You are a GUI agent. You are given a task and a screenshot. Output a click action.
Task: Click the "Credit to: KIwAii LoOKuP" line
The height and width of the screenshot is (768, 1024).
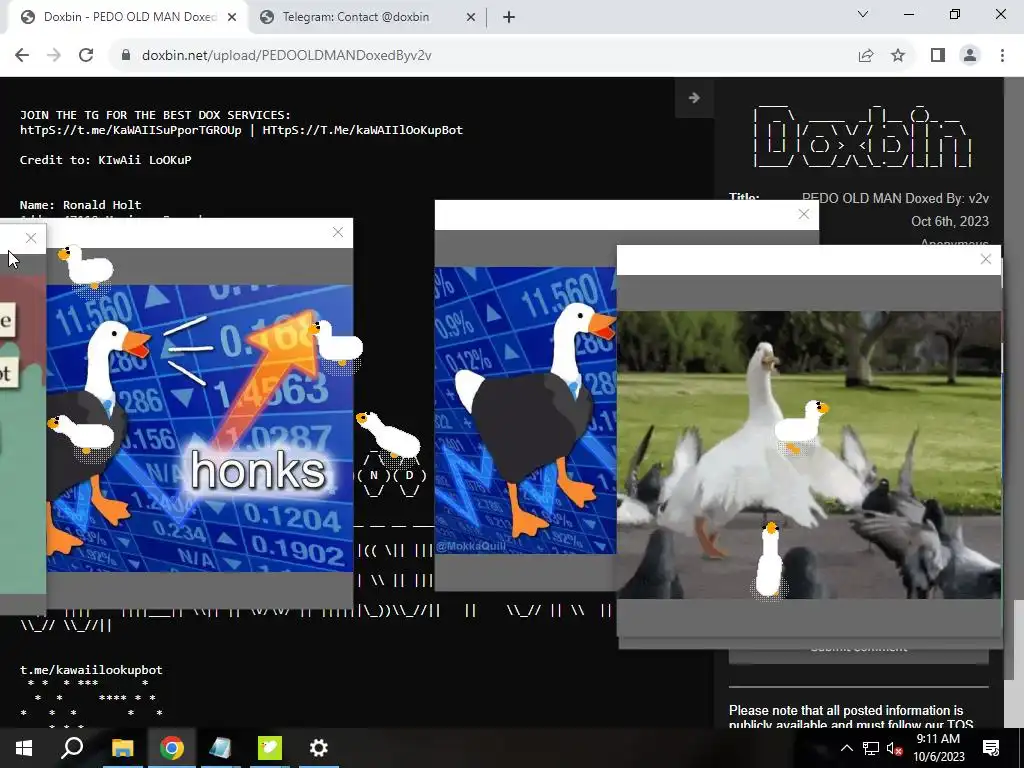tap(105, 160)
